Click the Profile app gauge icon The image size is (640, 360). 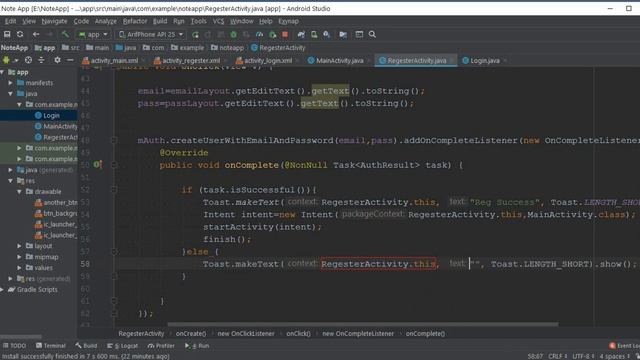coord(259,35)
